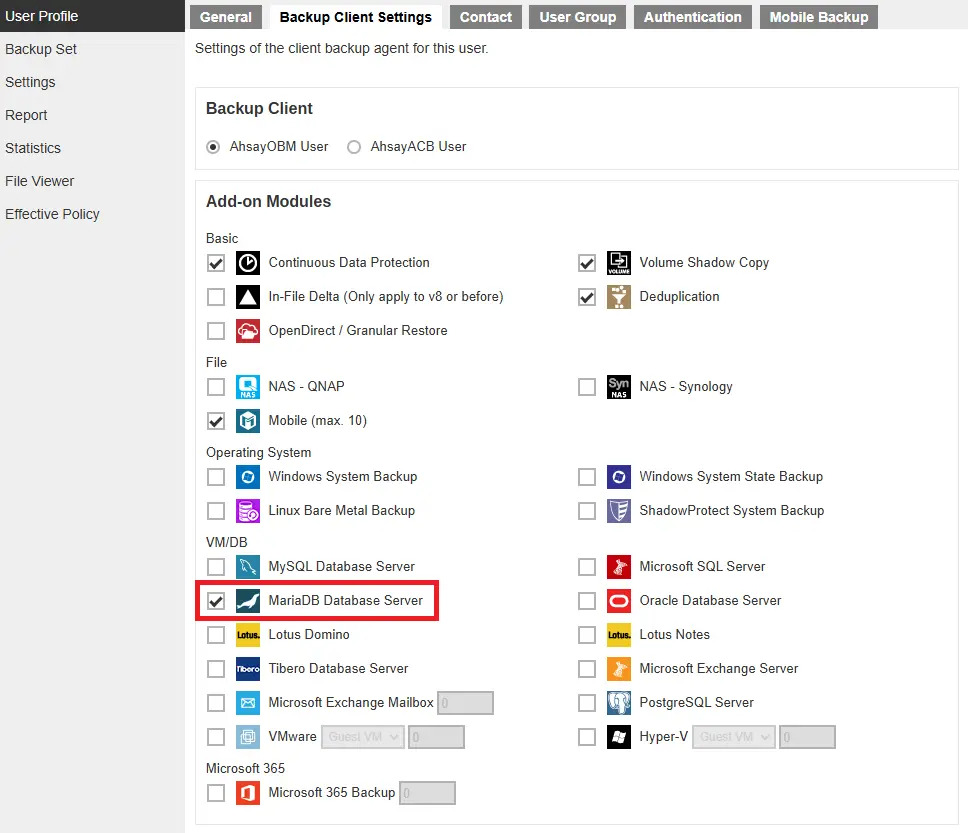This screenshot has width=968, height=833.
Task: Click the Microsoft 365 Backup icon
Action: [247, 793]
